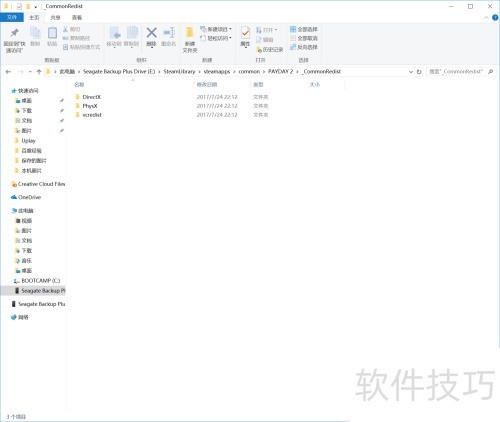
Task: Click the New folder icon
Action: (x=190, y=33)
